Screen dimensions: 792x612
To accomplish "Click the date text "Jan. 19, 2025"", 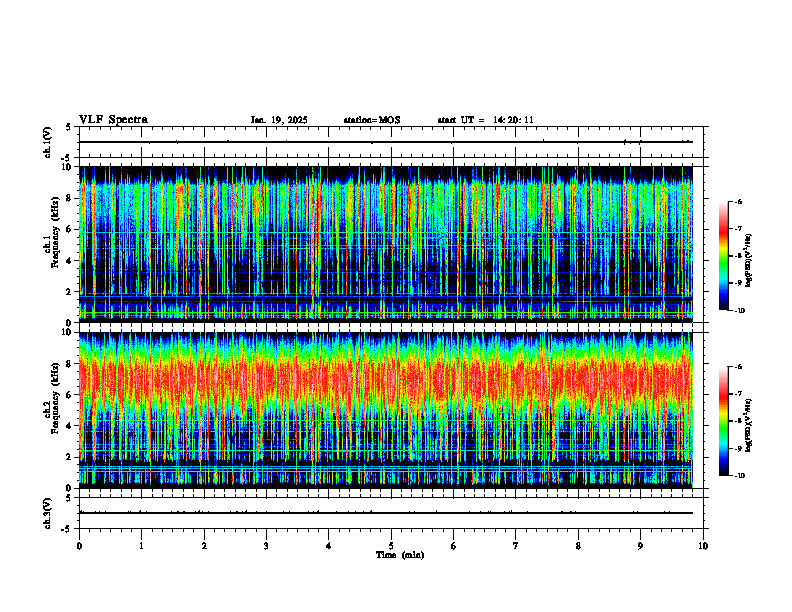I will click(279, 120).
